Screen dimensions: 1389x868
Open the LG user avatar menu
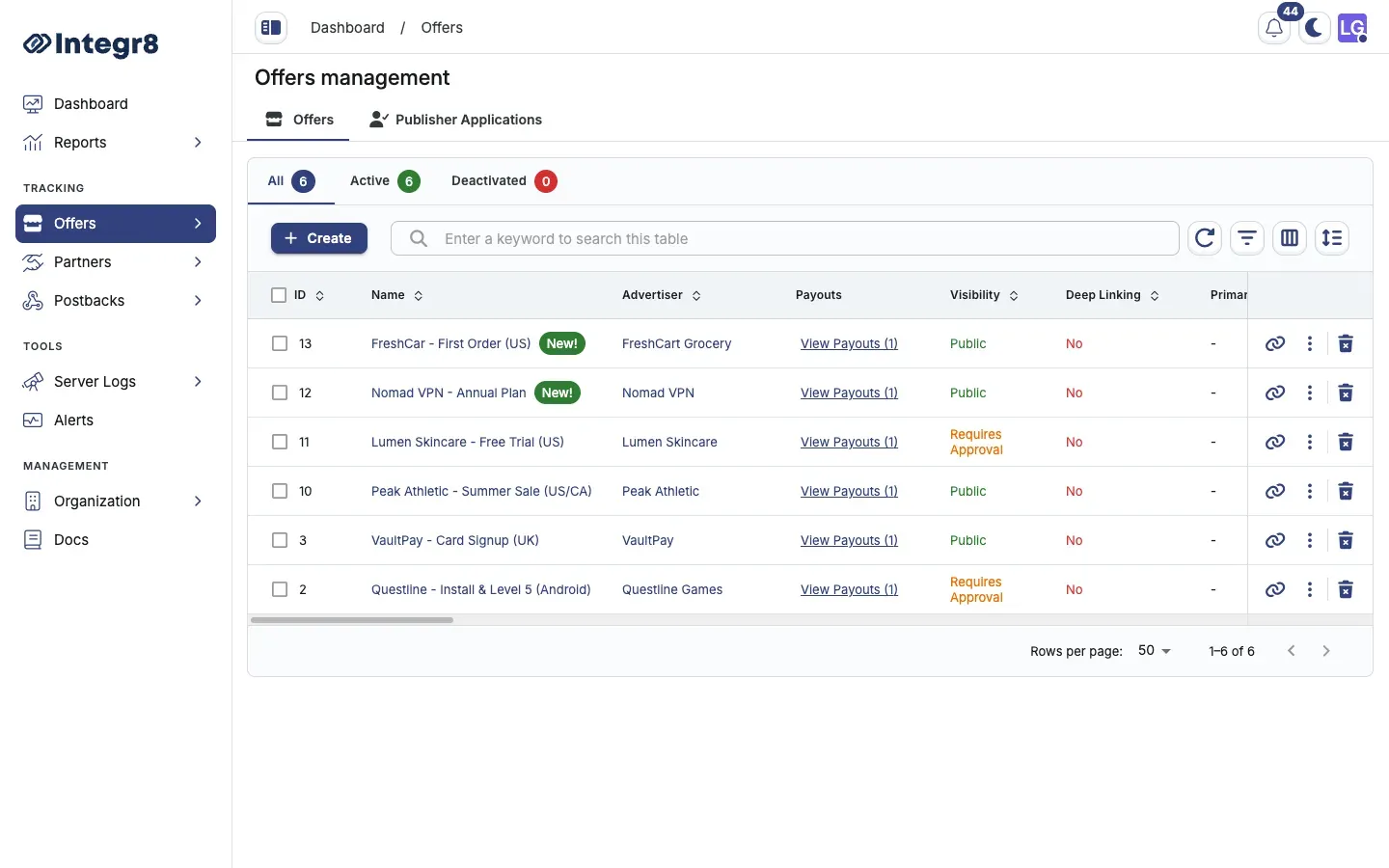[1352, 28]
